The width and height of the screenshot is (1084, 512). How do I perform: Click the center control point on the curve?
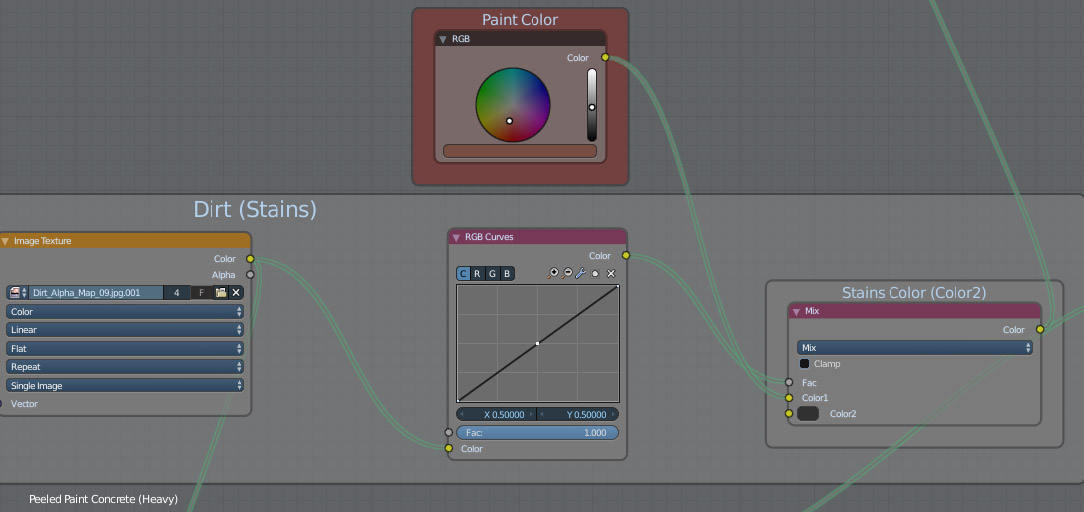pyautogui.click(x=537, y=343)
